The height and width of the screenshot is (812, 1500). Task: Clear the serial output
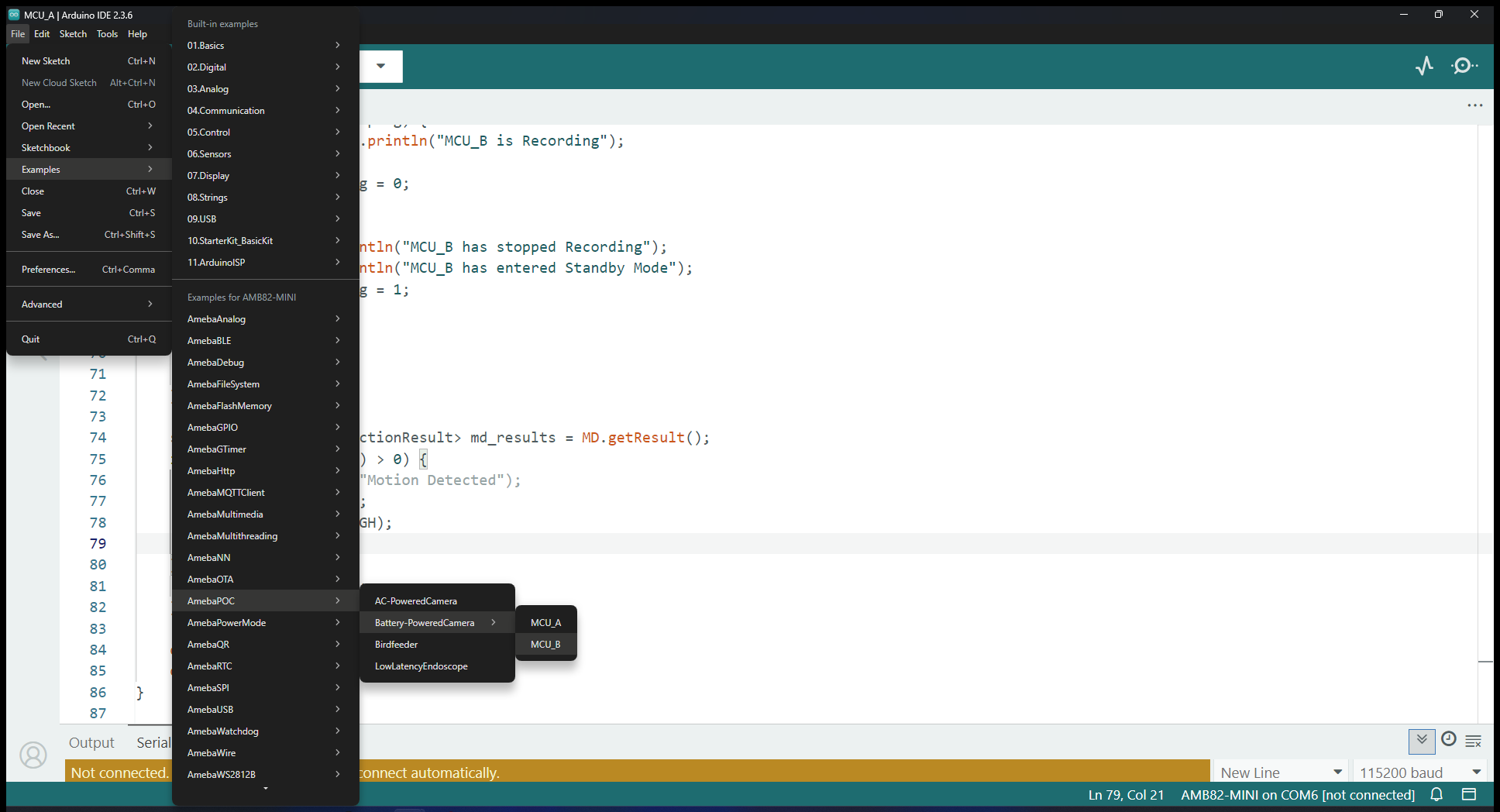click(x=1474, y=741)
